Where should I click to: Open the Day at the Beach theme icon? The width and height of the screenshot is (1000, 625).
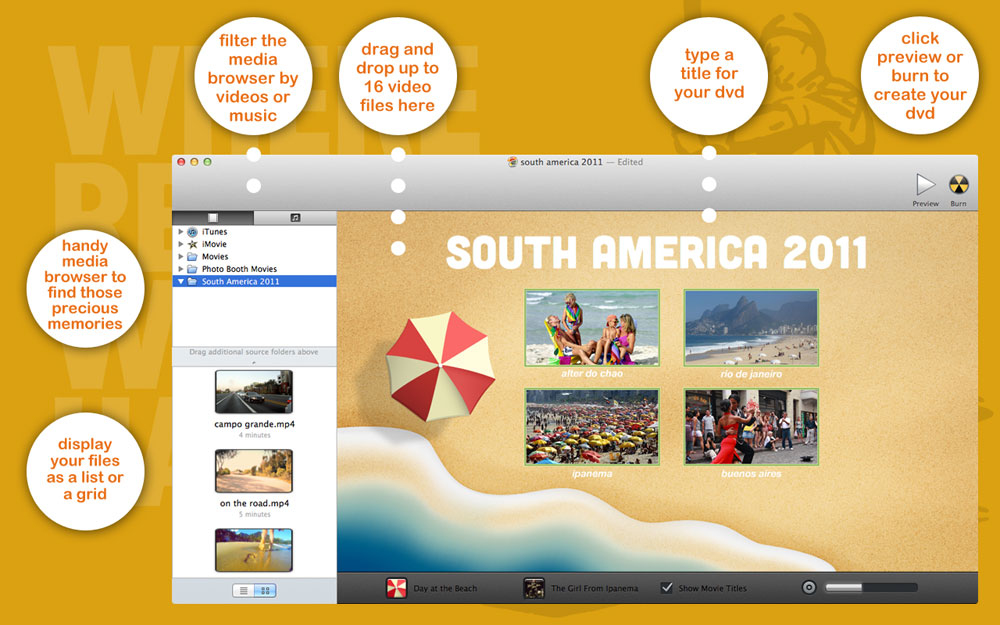point(396,588)
